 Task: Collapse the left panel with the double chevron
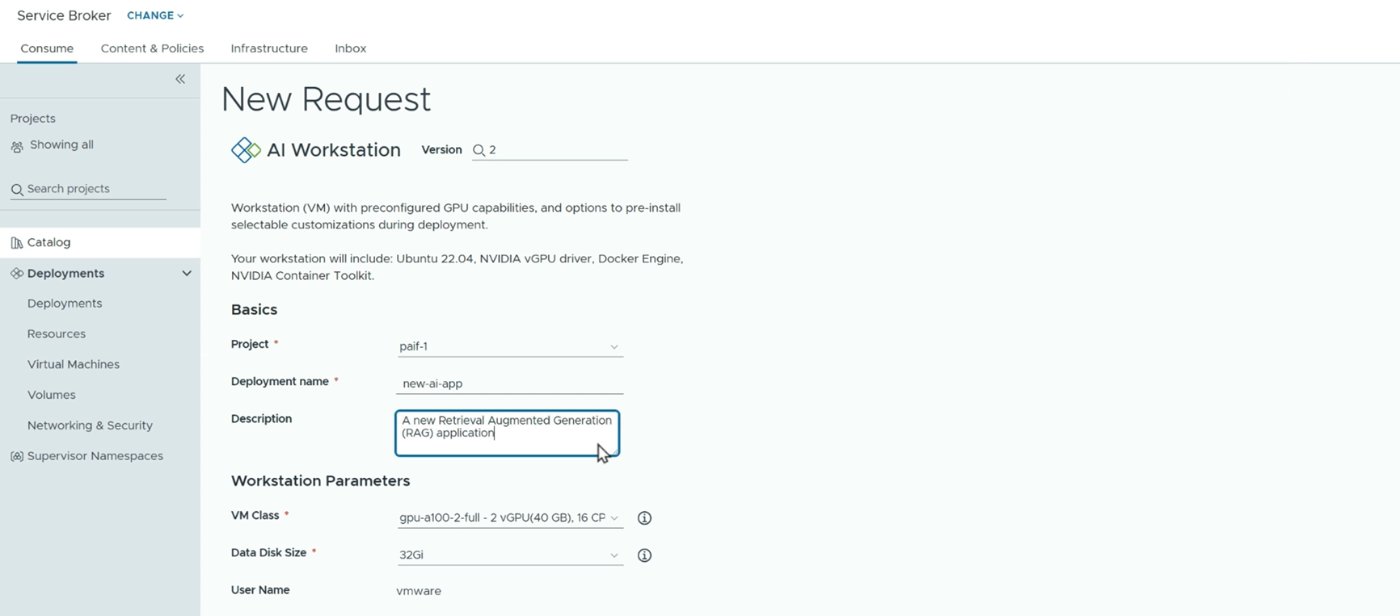click(180, 79)
